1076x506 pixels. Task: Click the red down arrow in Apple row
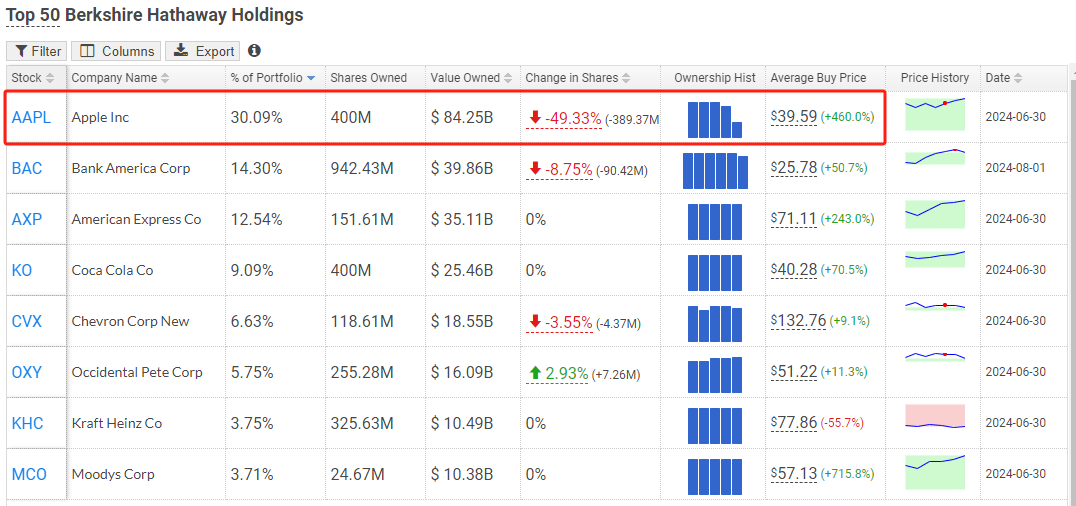pyautogui.click(x=535, y=118)
